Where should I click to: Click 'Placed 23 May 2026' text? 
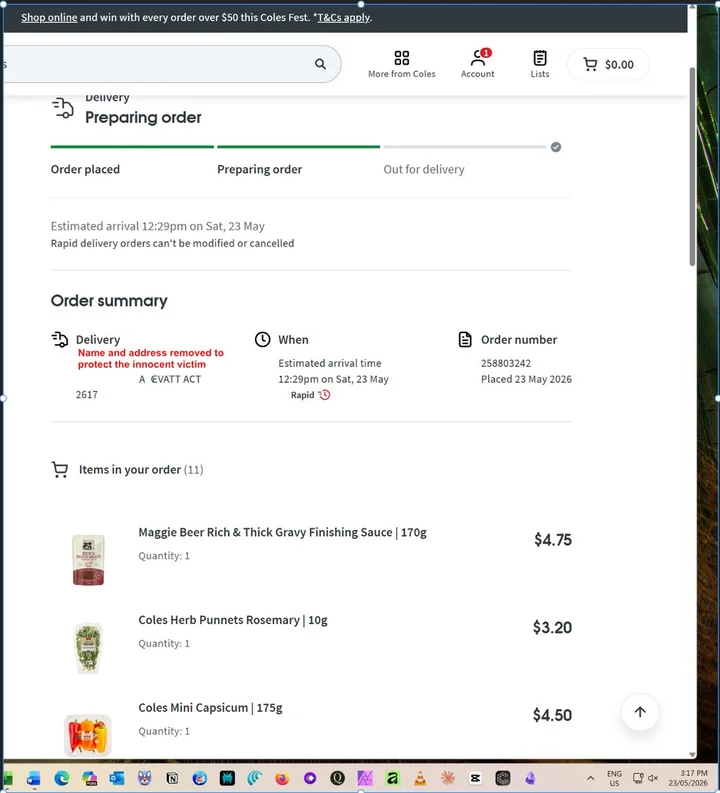(526, 379)
